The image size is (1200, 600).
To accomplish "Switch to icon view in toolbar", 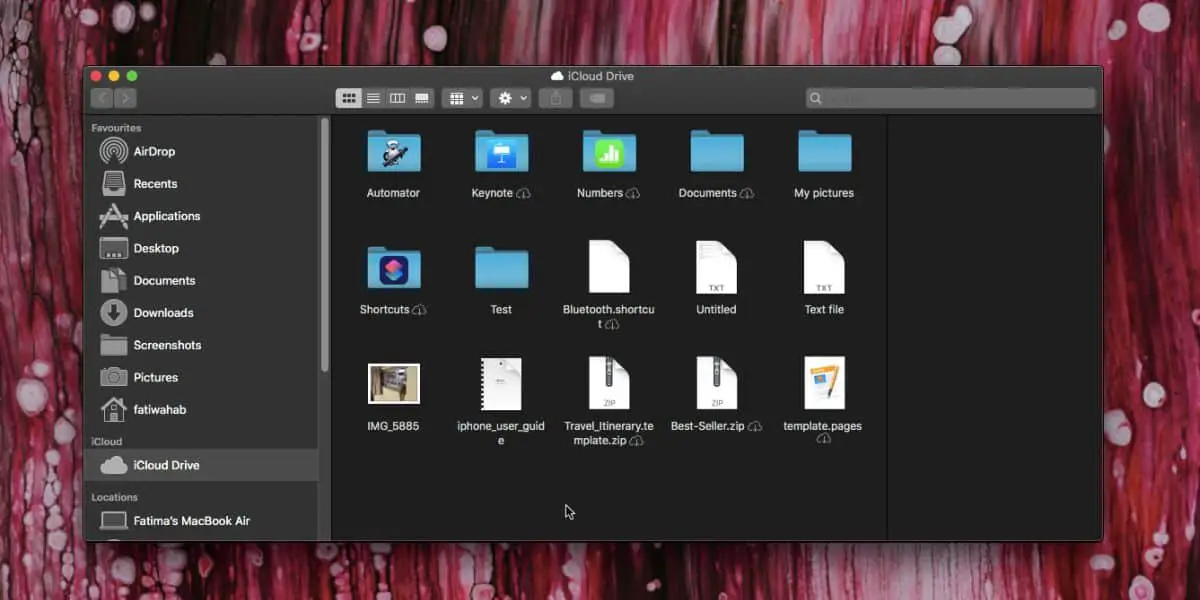I will pos(349,98).
